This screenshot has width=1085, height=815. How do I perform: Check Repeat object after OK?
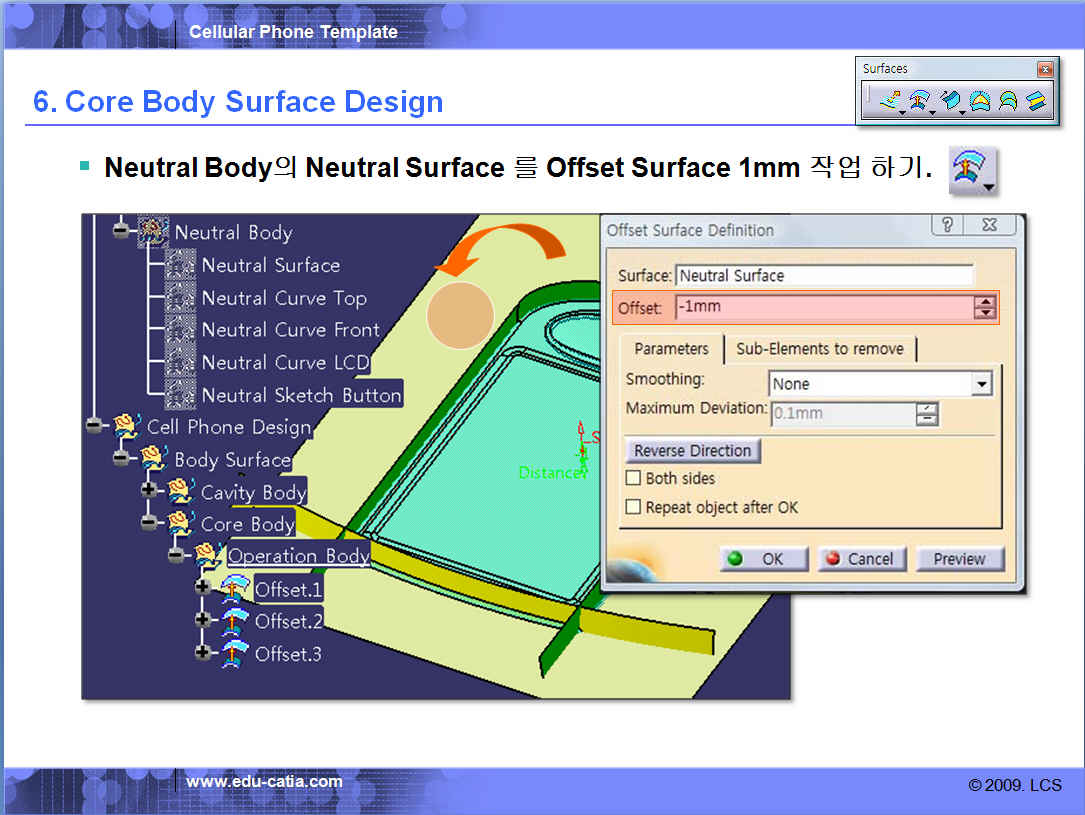tap(633, 507)
